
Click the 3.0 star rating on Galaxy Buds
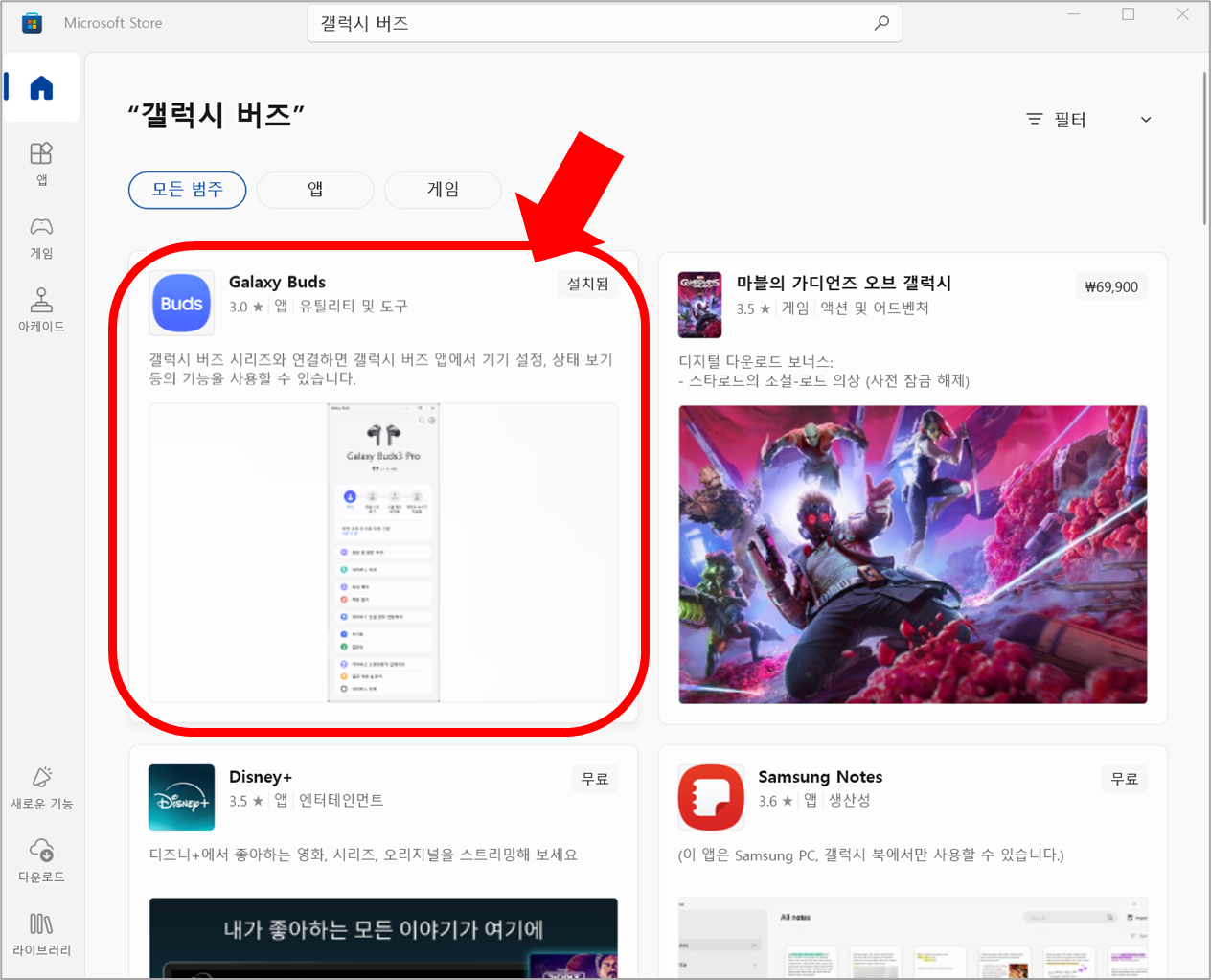(246, 307)
